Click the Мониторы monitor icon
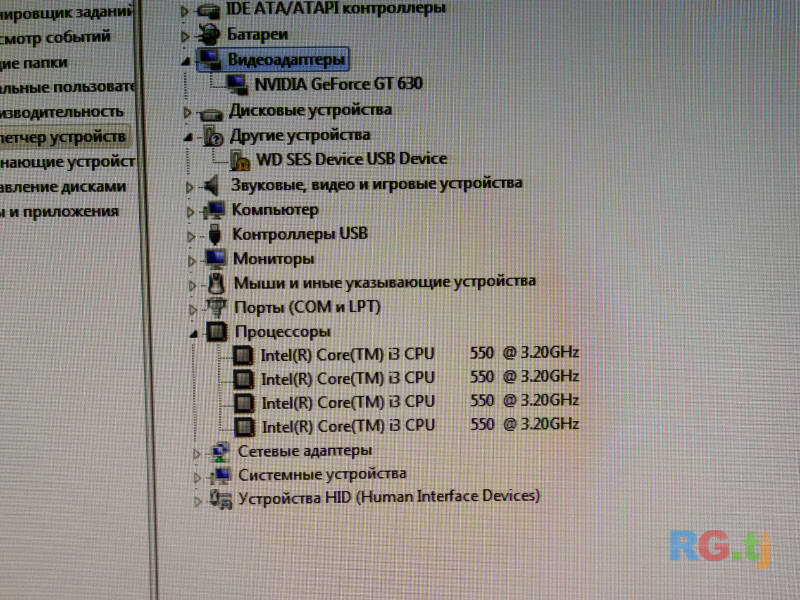 click(216, 259)
